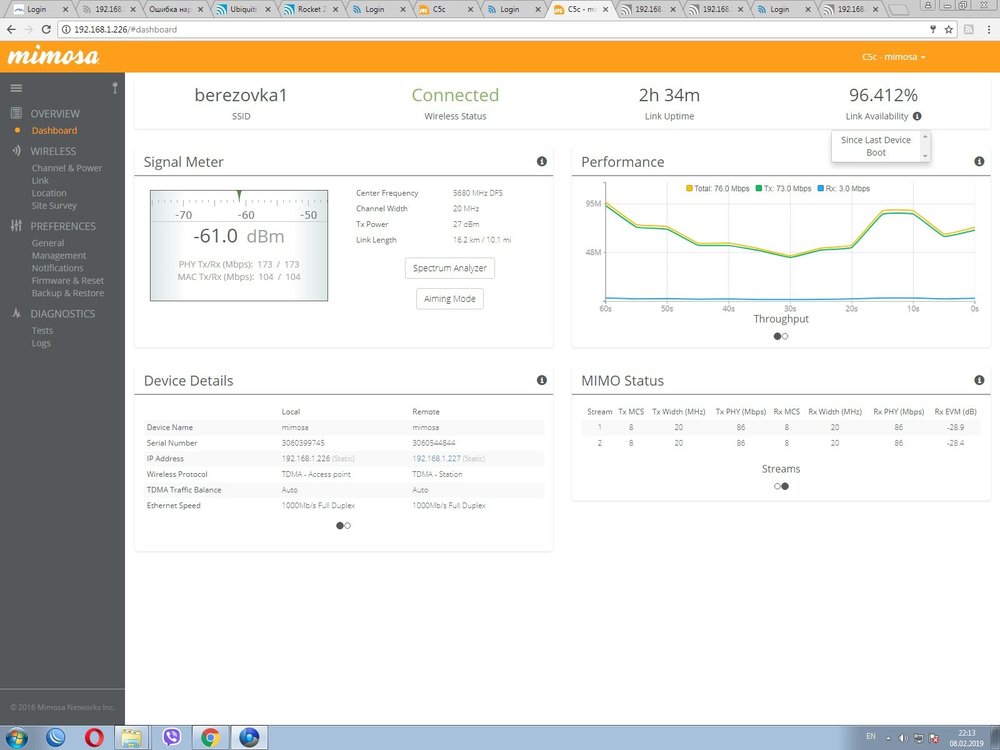
Task: Click the green Tx legend swatch in Performance
Action: point(758,188)
